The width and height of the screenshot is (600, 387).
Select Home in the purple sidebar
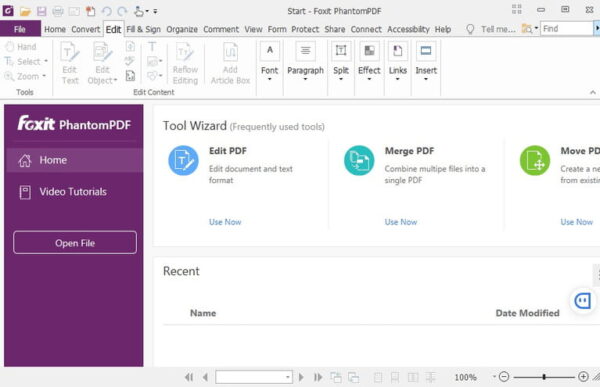pyautogui.click(x=74, y=160)
